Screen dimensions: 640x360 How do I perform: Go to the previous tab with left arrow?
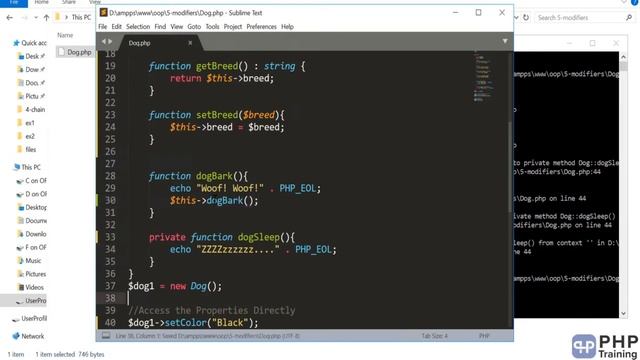point(104,41)
